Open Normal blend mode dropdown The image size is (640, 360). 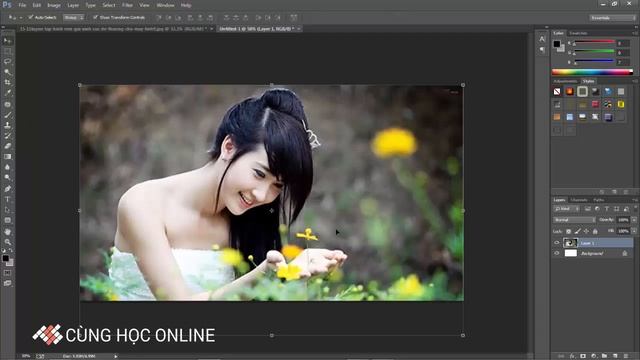574,220
